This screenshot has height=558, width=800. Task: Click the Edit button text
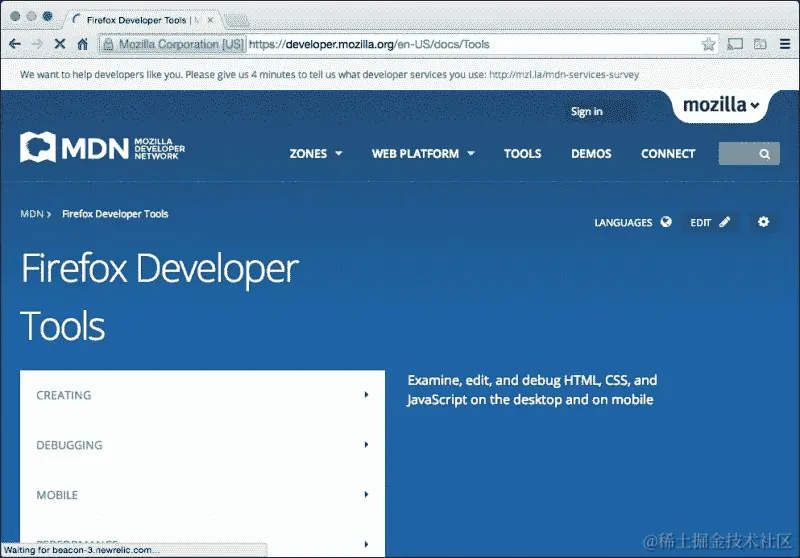tap(701, 222)
